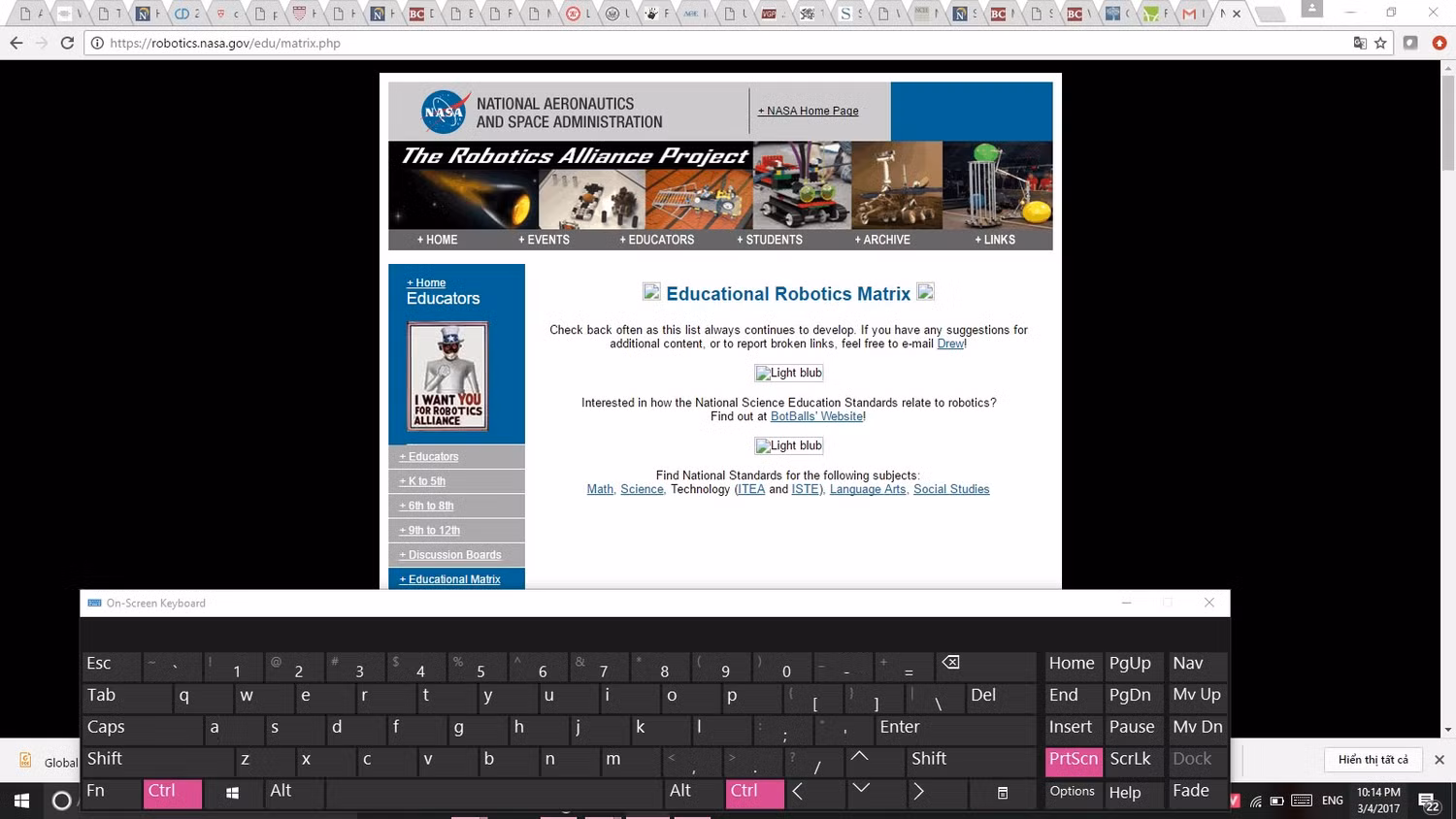Click the Wi-Fi network tray icon
1456x819 pixels.
click(1256, 802)
